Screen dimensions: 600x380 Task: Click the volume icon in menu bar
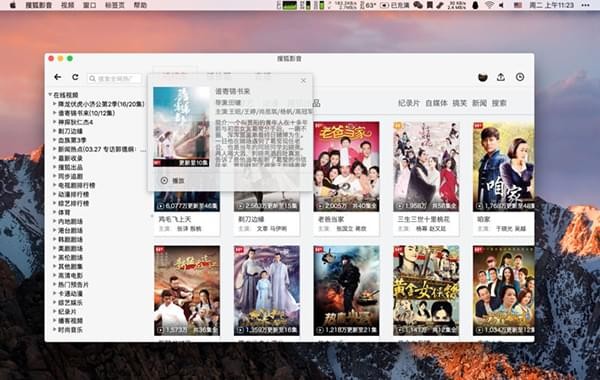pyautogui.click(x=501, y=5)
